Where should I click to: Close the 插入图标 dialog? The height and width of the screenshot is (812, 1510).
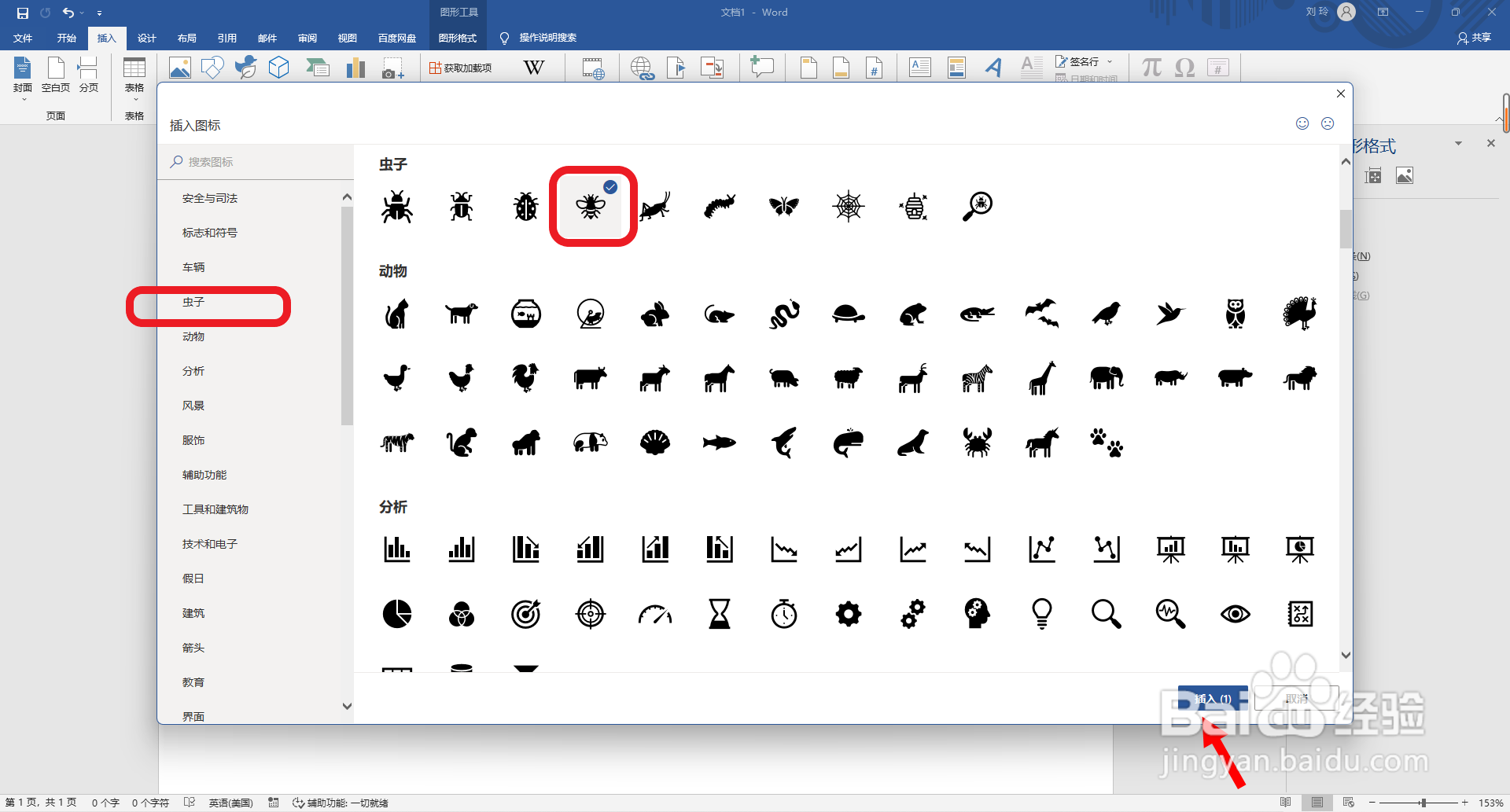click(x=1341, y=94)
